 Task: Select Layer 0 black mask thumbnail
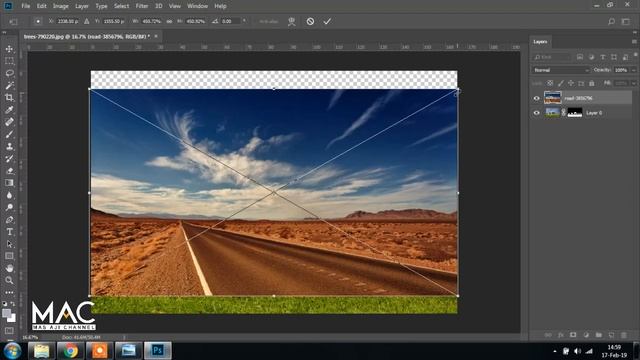coord(575,113)
